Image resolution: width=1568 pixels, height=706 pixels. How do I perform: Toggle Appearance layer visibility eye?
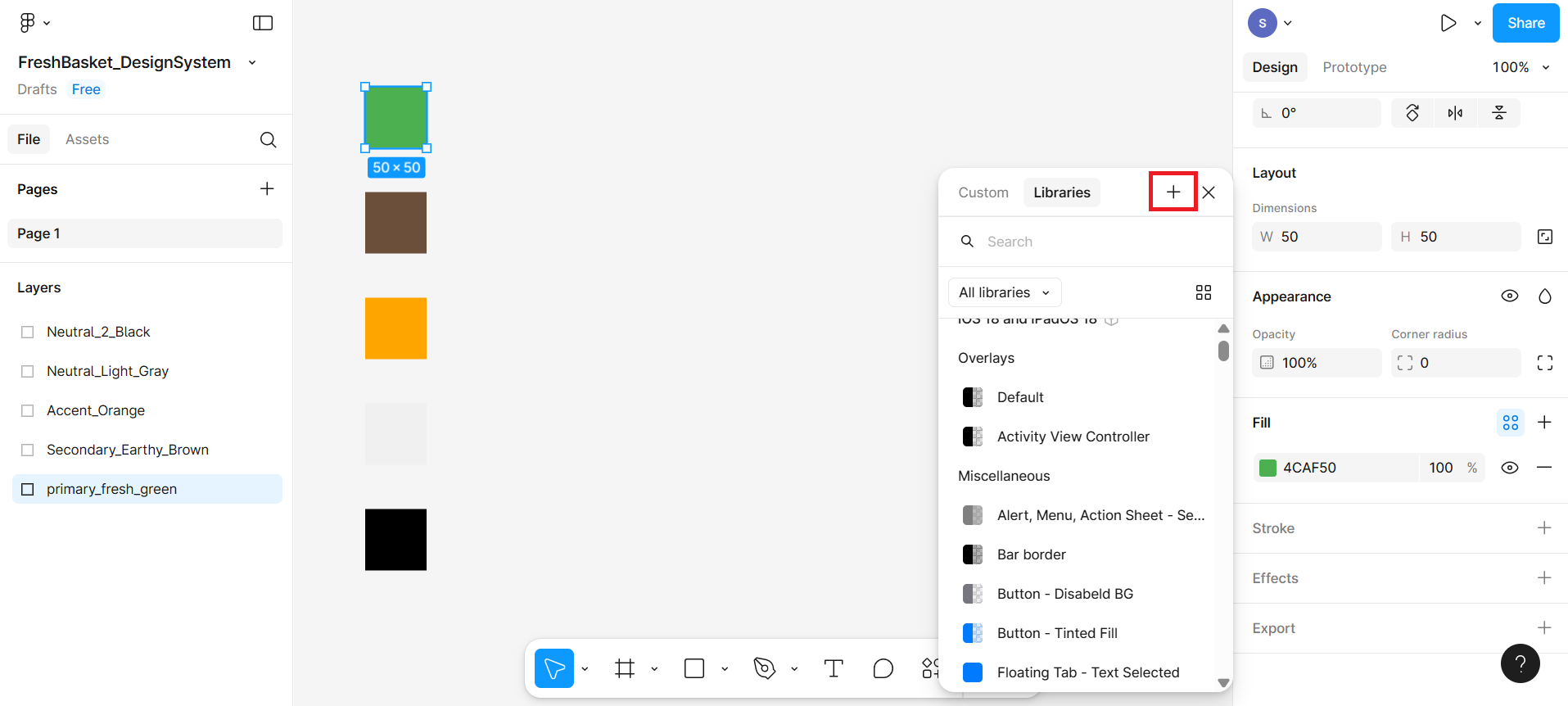pyautogui.click(x=1510, y=296)
